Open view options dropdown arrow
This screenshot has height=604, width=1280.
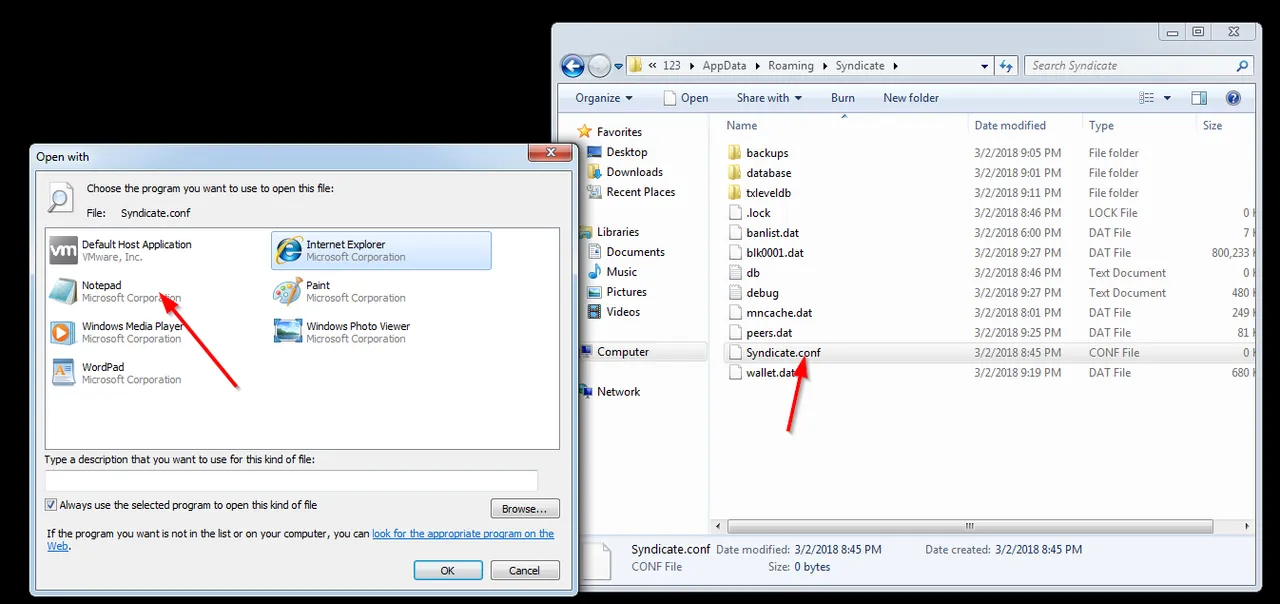(x=1167, y=98)
